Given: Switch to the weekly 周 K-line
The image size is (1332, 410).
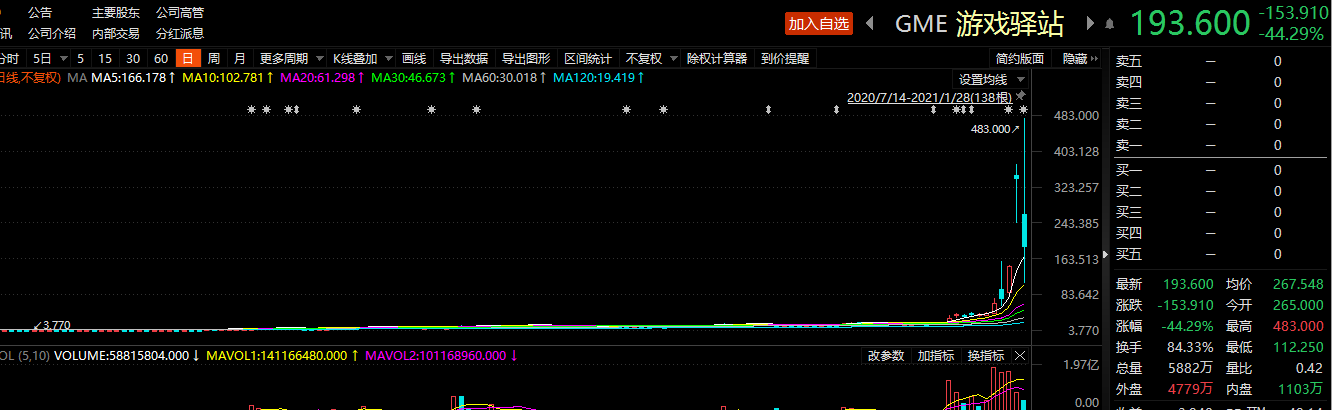Looking at the screenshot, I should click(213, 58).
